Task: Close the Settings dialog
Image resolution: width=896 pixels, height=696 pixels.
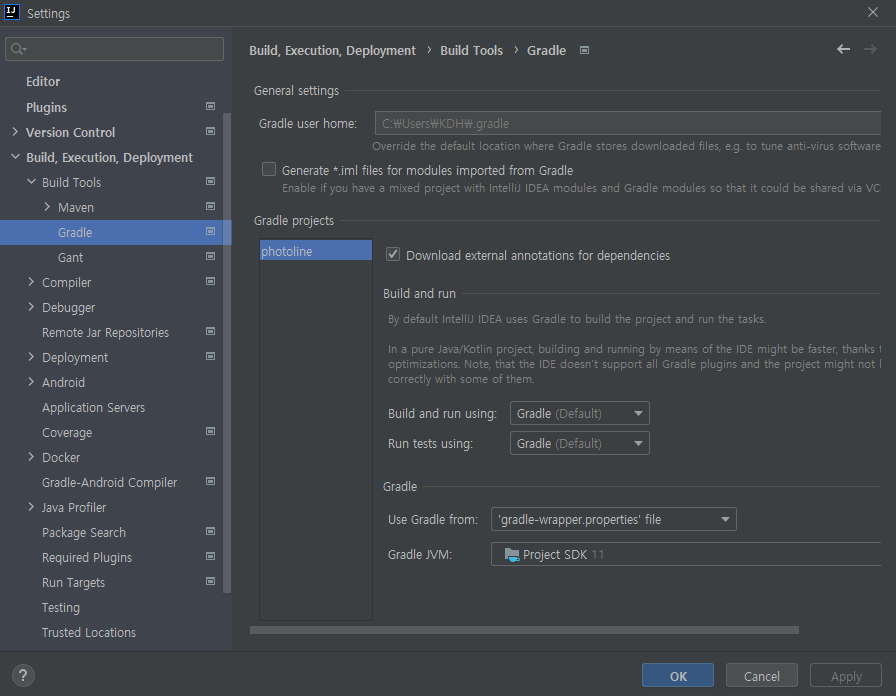Action: 873,12
